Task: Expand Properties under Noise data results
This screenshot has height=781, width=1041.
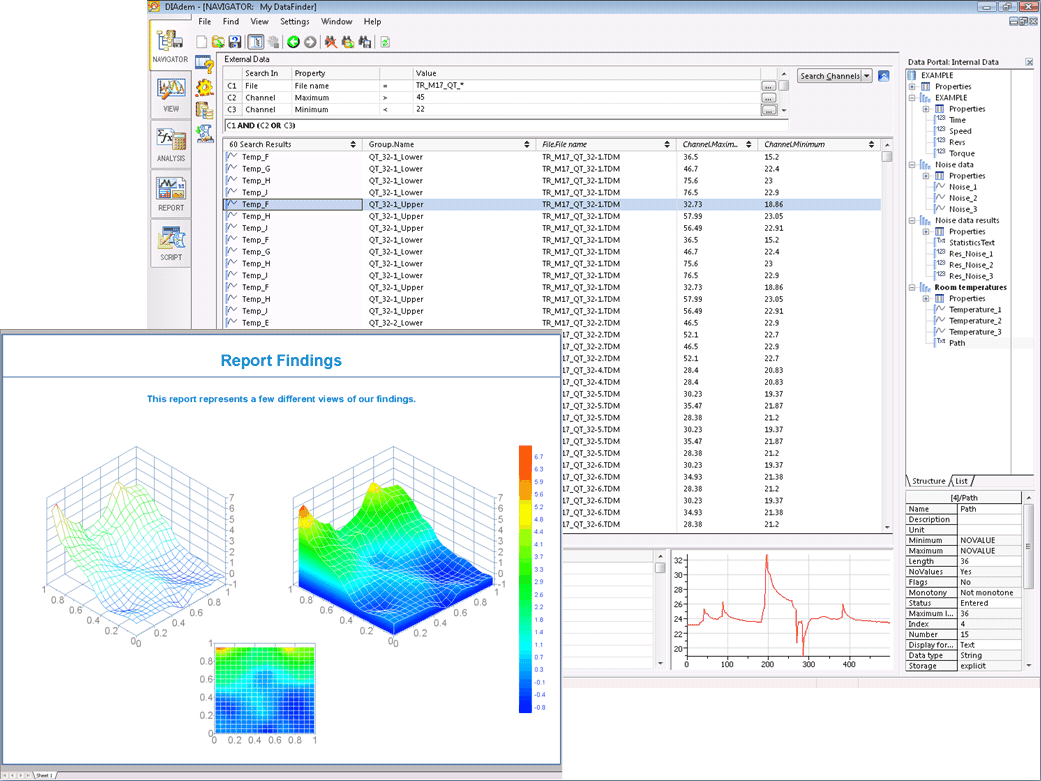Action: (x=926, y=232)
